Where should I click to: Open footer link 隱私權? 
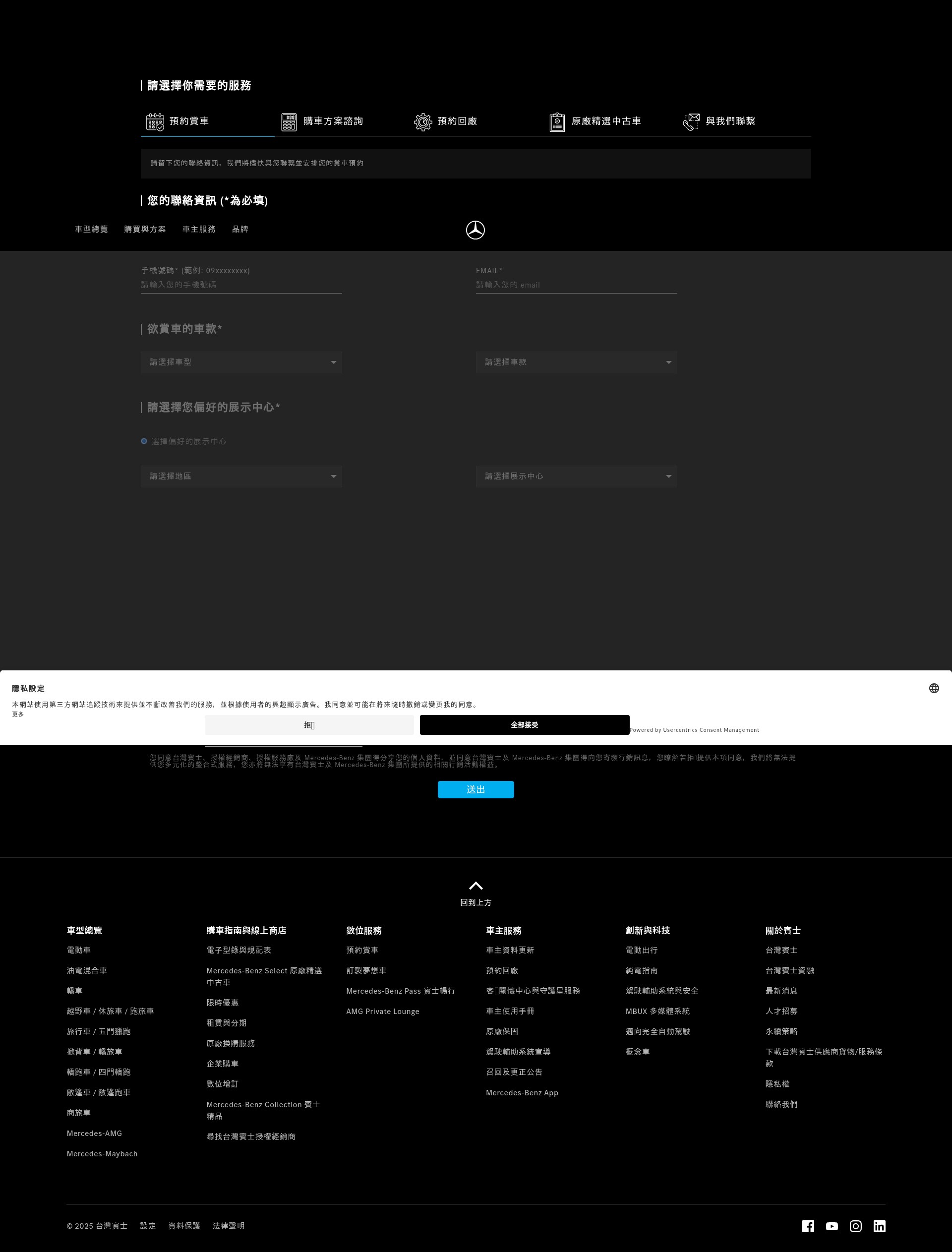(x=777, y=1084)
